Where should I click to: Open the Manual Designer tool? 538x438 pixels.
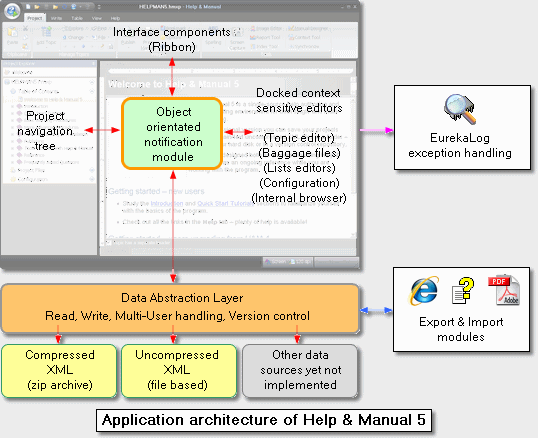(308, 28)
